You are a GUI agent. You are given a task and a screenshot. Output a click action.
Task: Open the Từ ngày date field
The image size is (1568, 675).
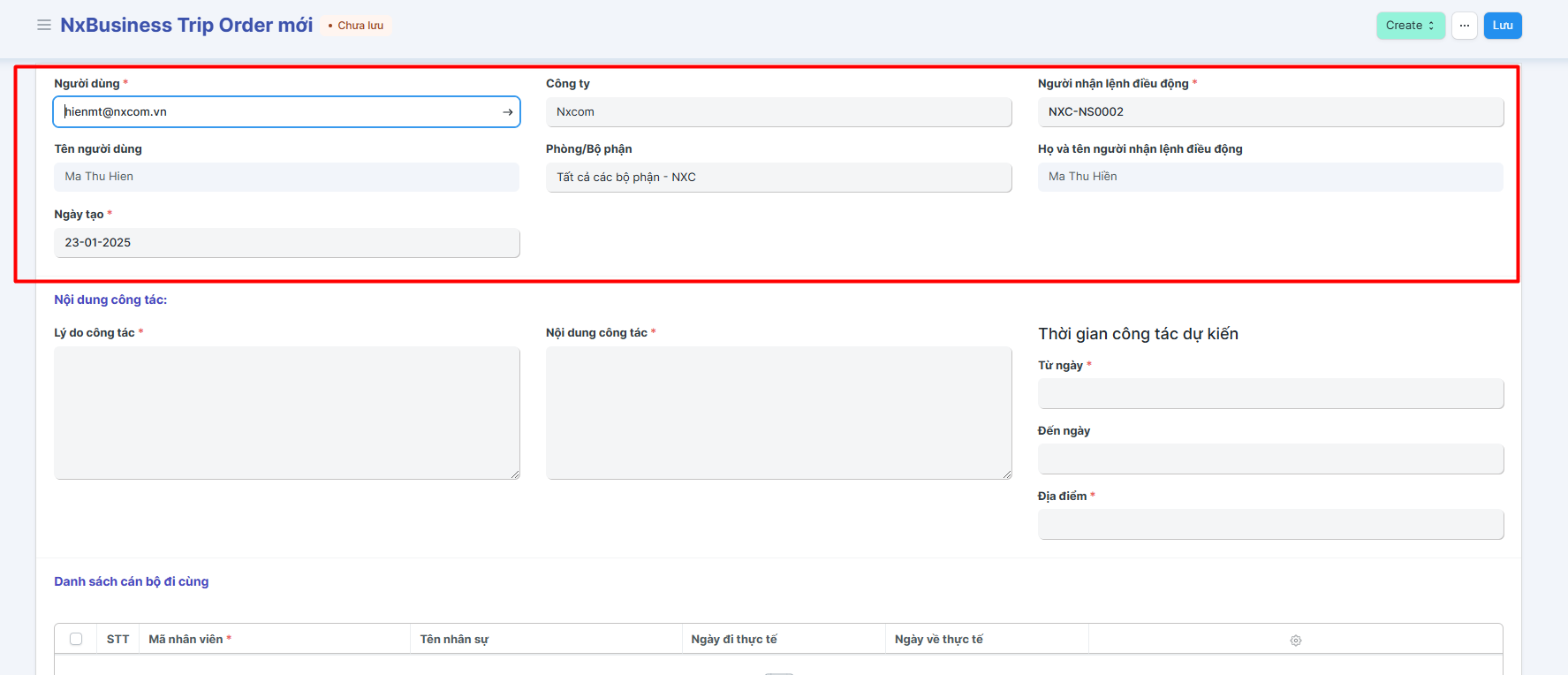pyautogui.click(x=1269, y=394)
